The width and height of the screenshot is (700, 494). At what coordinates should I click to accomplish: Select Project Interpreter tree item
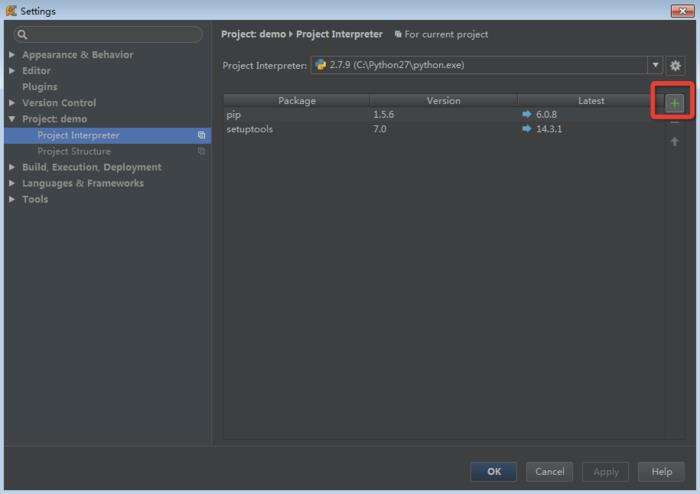[107, 135]
